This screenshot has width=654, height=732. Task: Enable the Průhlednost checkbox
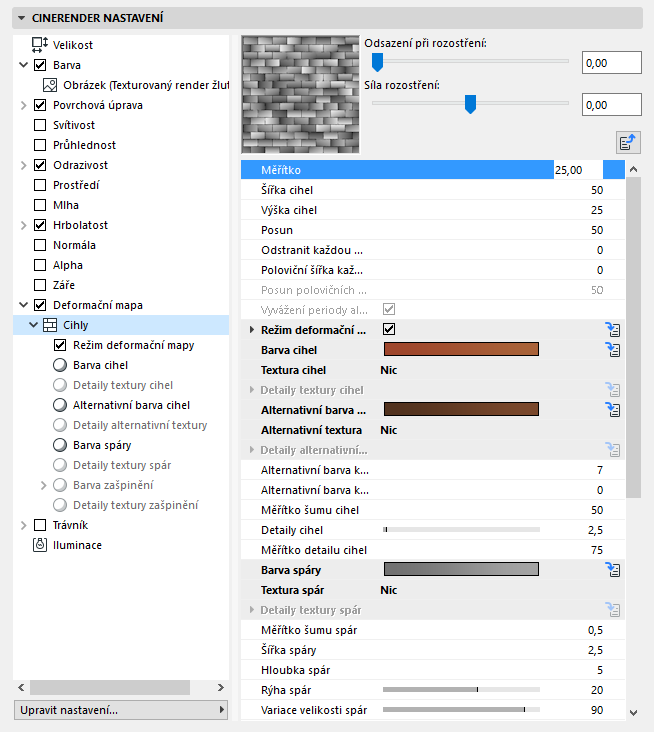coord(40,145)
